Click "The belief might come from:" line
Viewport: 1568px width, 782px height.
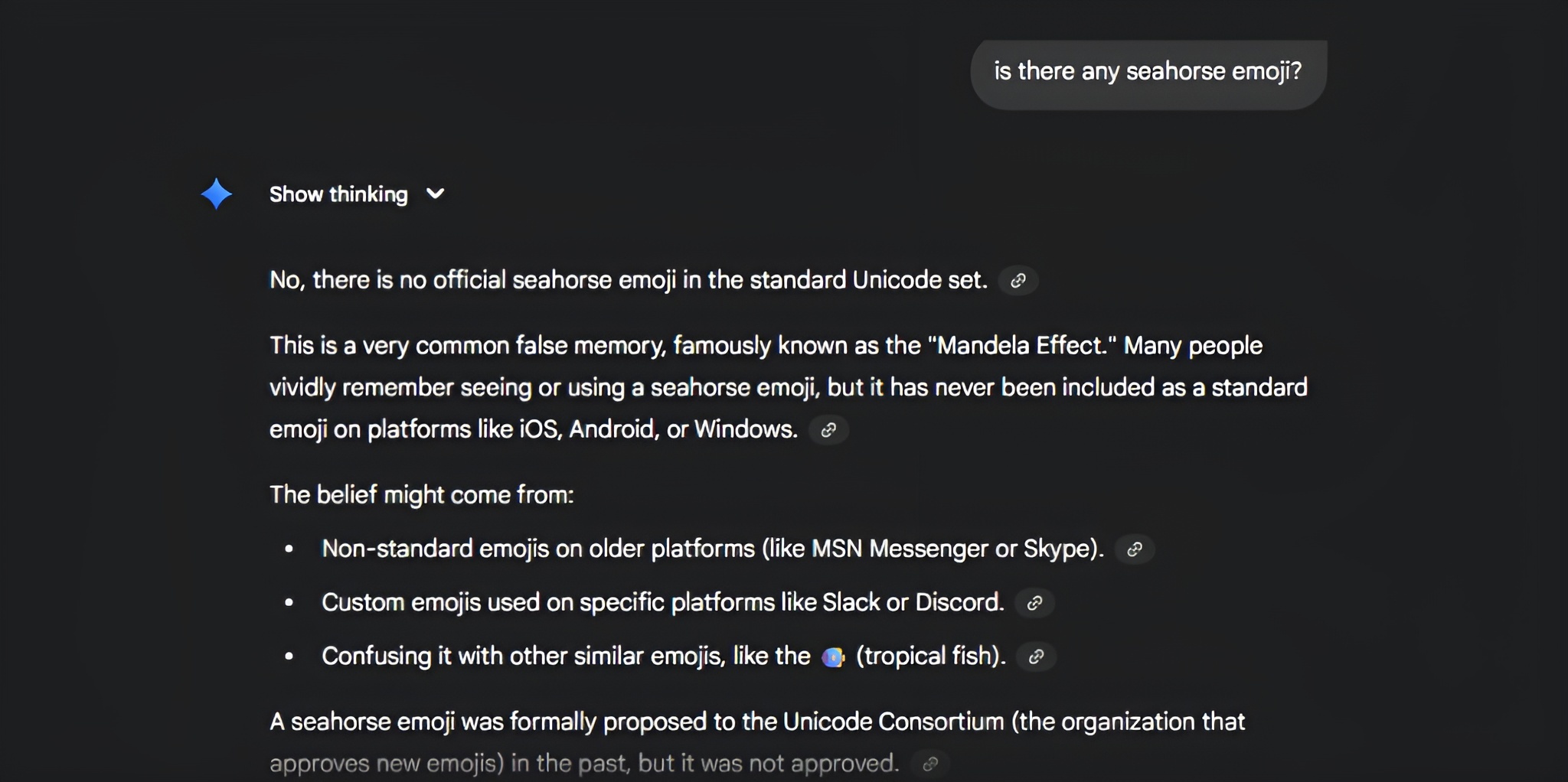[421, 495]
